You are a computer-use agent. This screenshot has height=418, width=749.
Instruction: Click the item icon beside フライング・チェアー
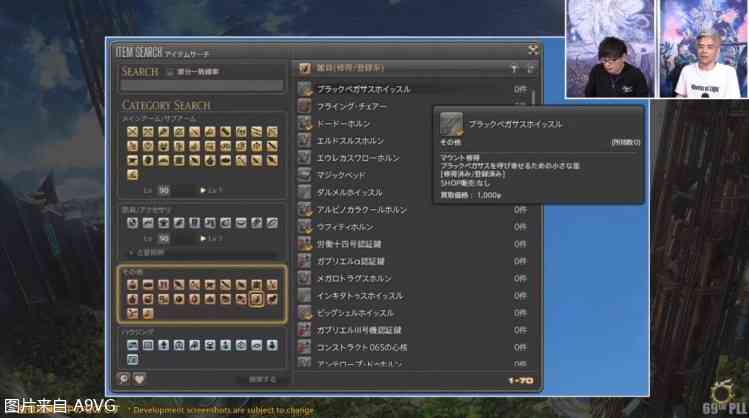click(x=304, y=106)
